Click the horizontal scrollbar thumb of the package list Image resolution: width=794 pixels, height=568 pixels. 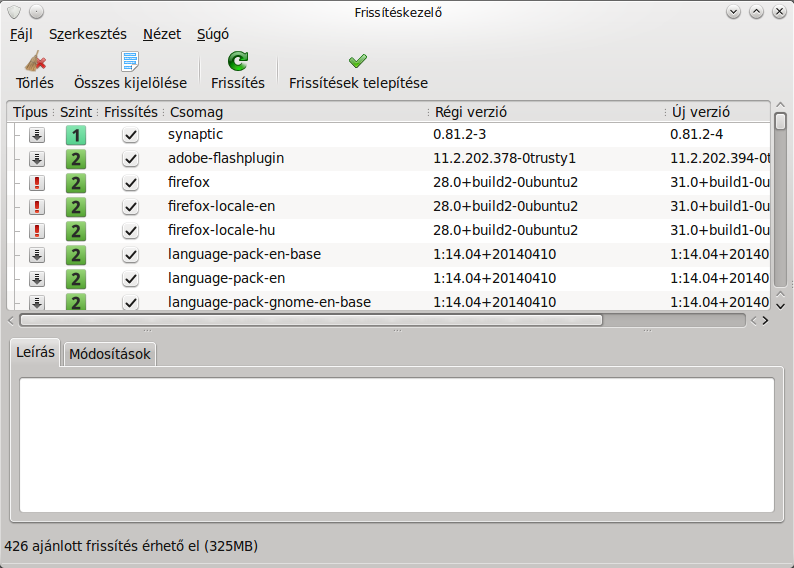311,320
